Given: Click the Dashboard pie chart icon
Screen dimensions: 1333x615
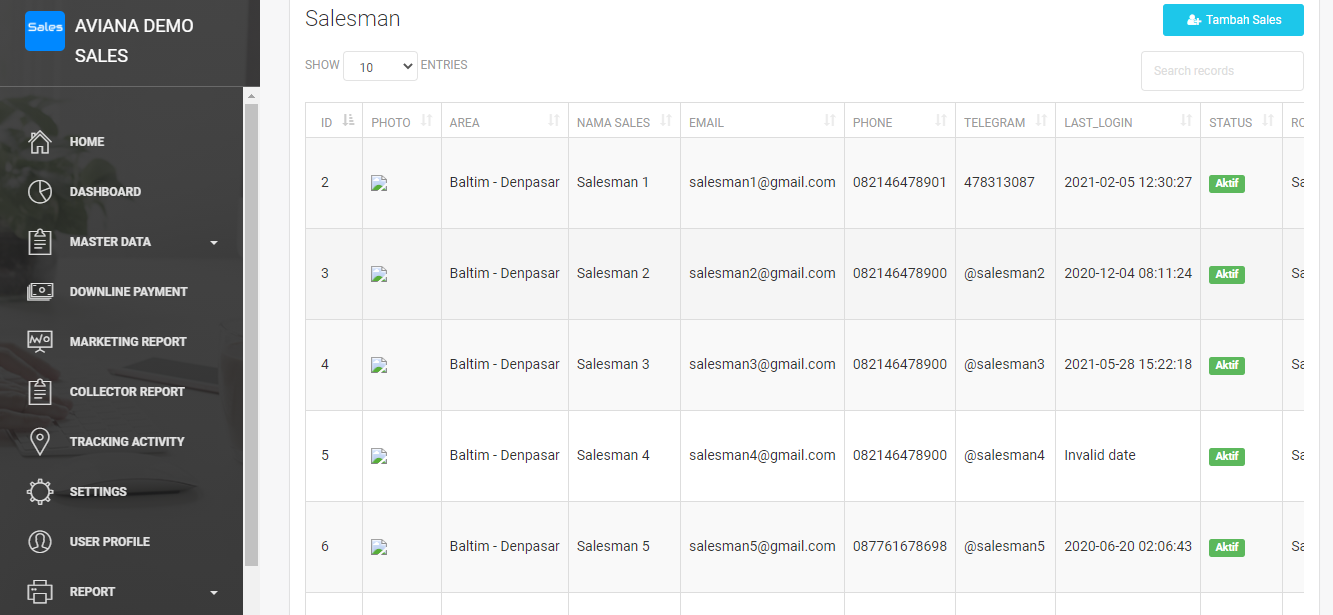Looking at the screenshot, I should tap(40, 192).
